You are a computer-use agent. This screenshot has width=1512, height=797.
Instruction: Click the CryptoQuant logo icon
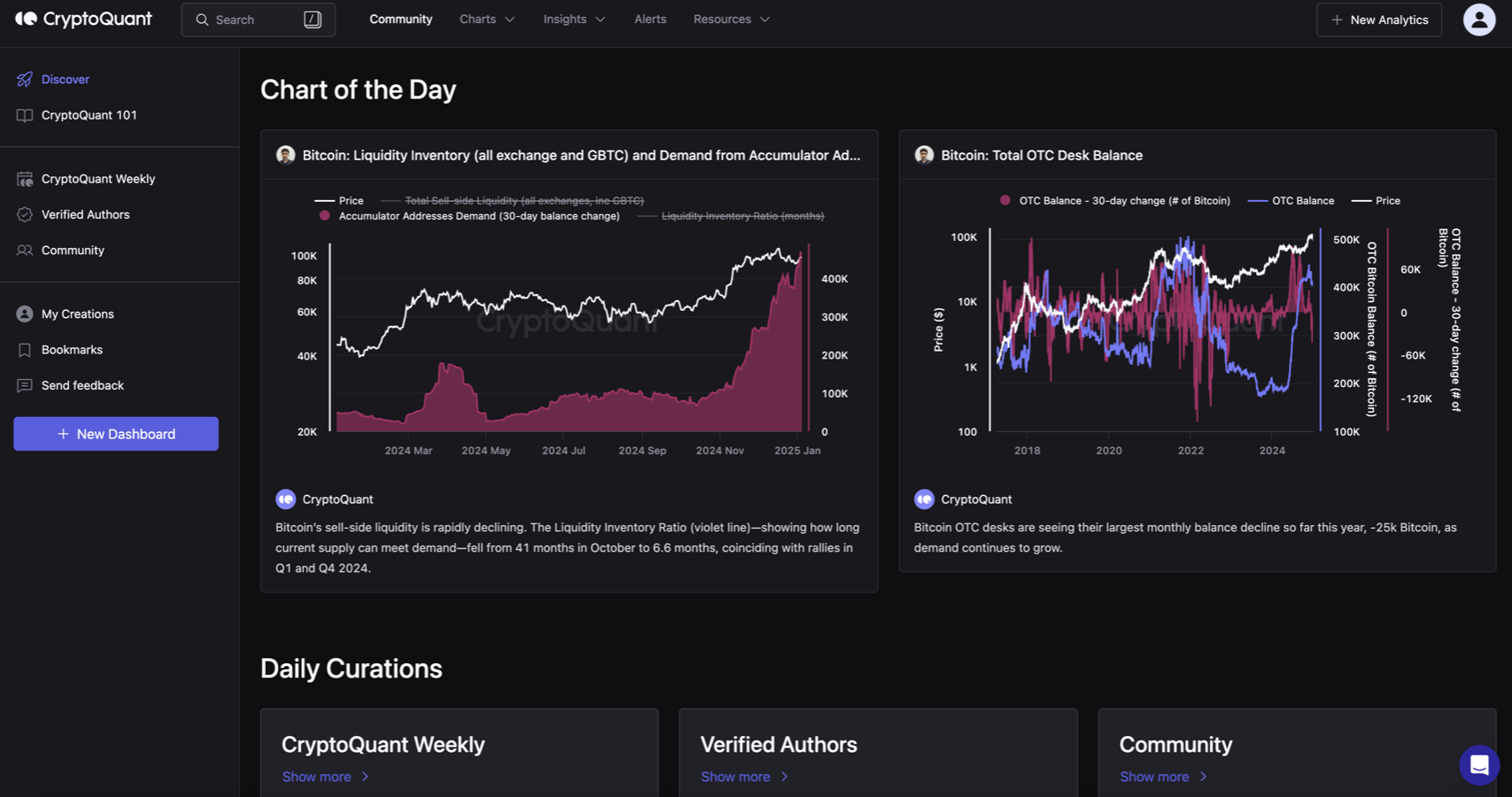[26, 19]
